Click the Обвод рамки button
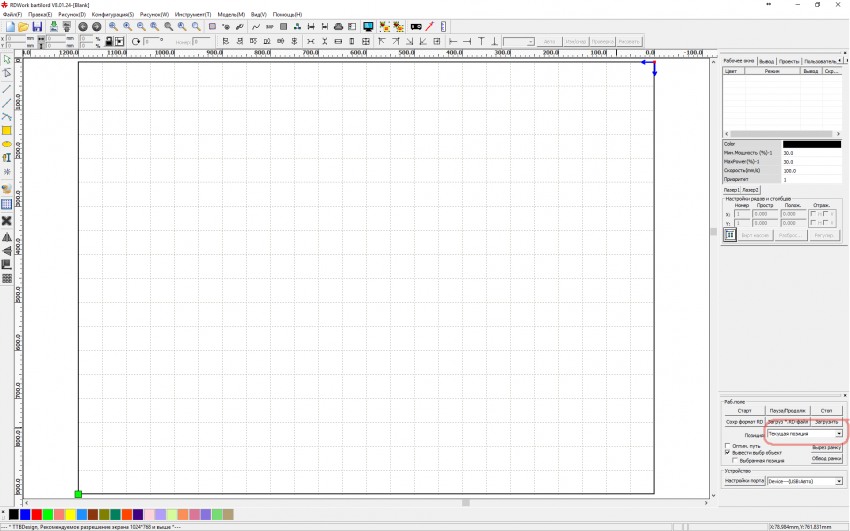Screen dimensions: 850x531 tap(826, 458)
